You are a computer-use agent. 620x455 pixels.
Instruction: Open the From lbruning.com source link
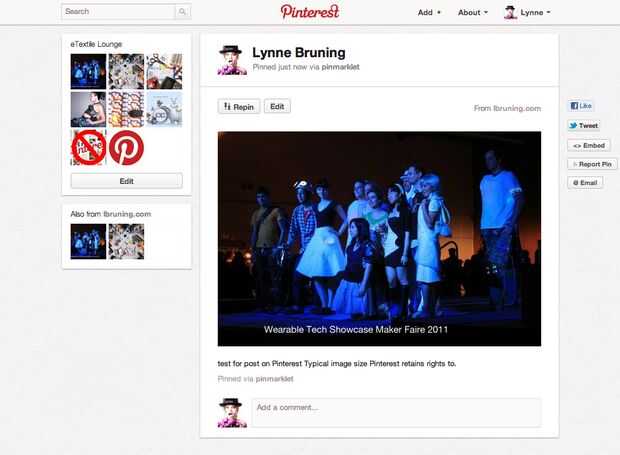click(x=507, y=108)
